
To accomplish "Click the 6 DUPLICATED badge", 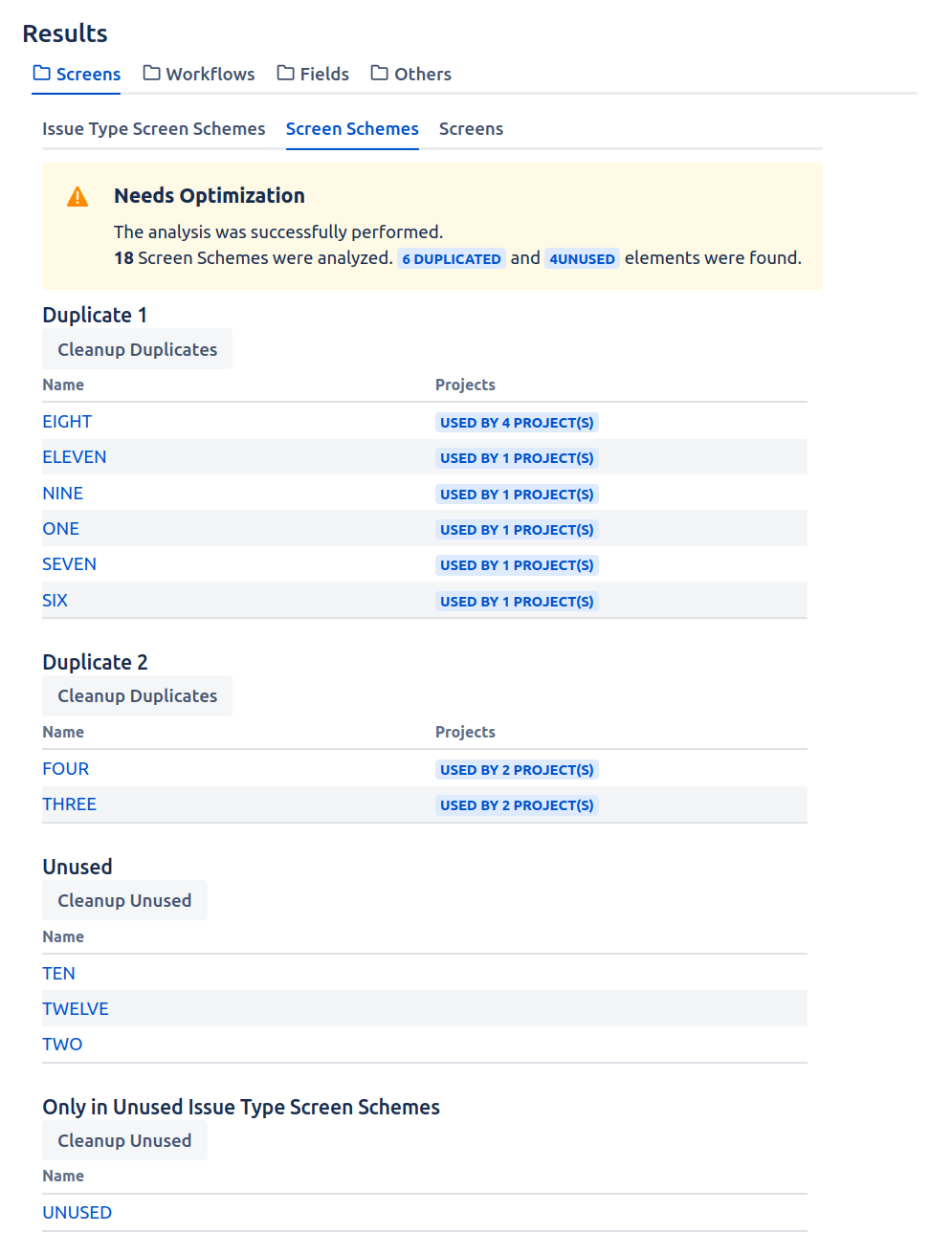I will pyautogui.click(x=451, y=259).
